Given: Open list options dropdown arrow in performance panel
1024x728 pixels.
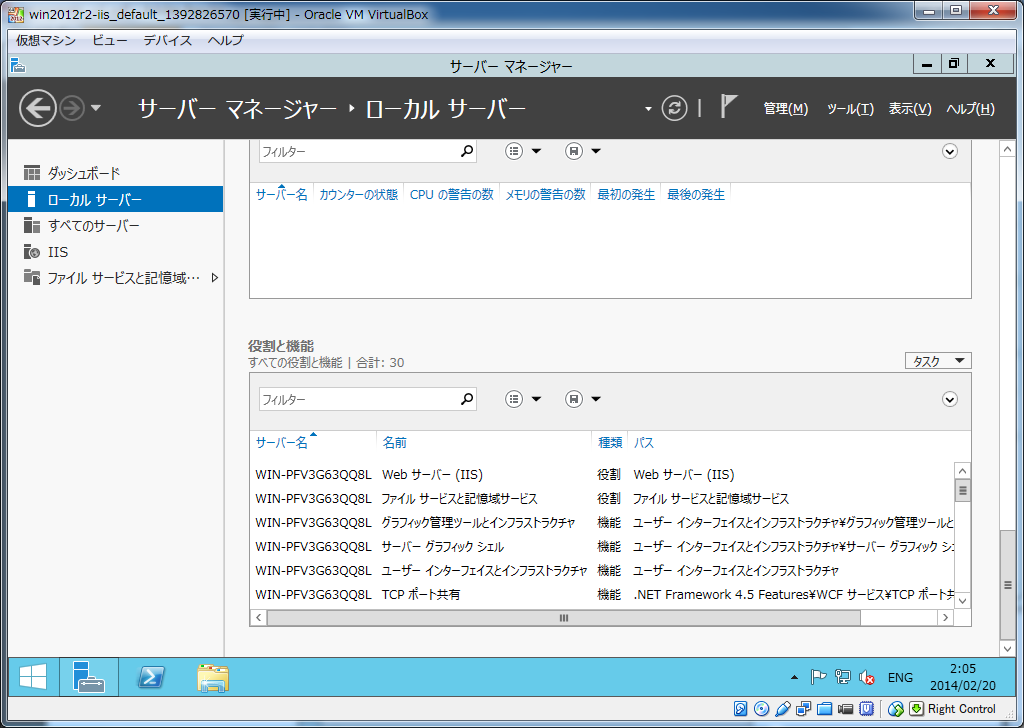Looking at the screenshot, I should [x=536, y=151].
